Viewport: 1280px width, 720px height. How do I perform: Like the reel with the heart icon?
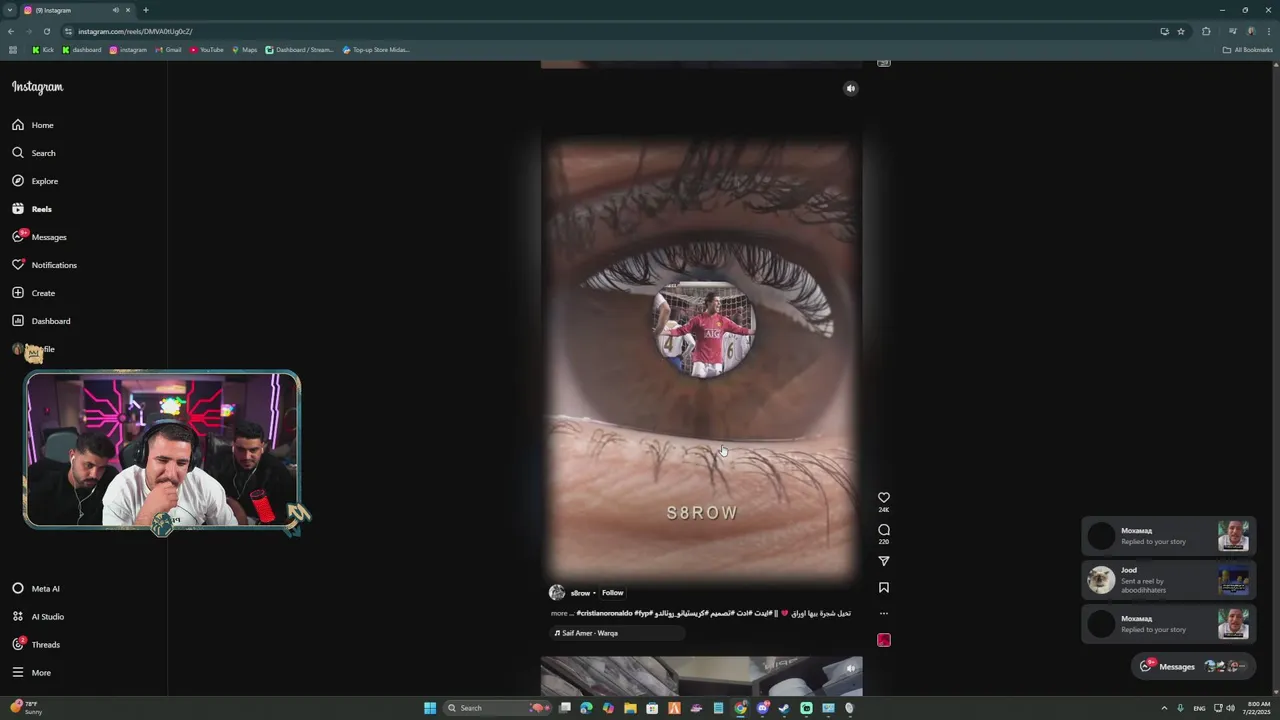pos(884,497)
